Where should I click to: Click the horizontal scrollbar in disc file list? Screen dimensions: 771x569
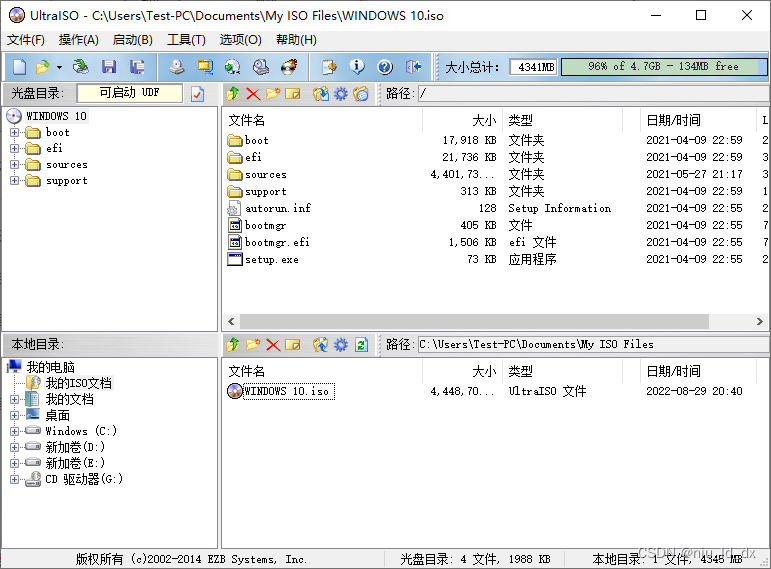coord(474,322)
